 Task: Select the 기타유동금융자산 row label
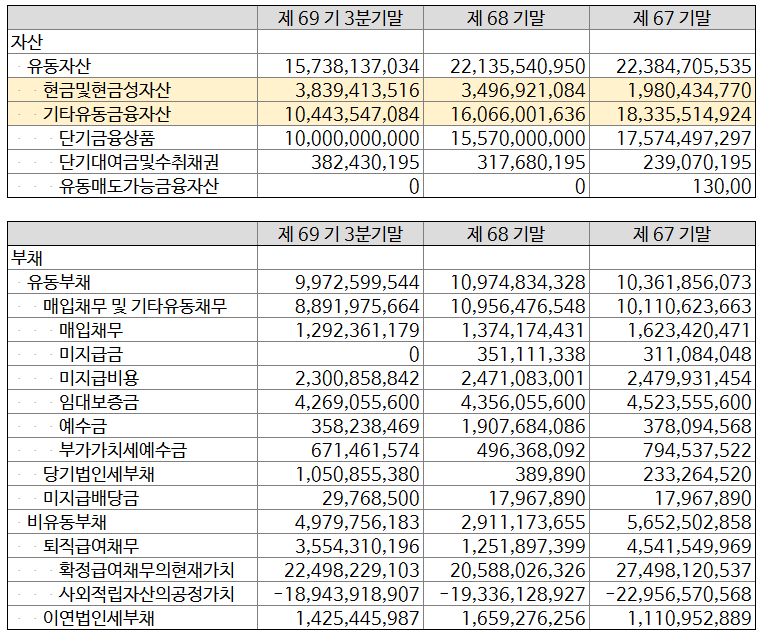107,114
